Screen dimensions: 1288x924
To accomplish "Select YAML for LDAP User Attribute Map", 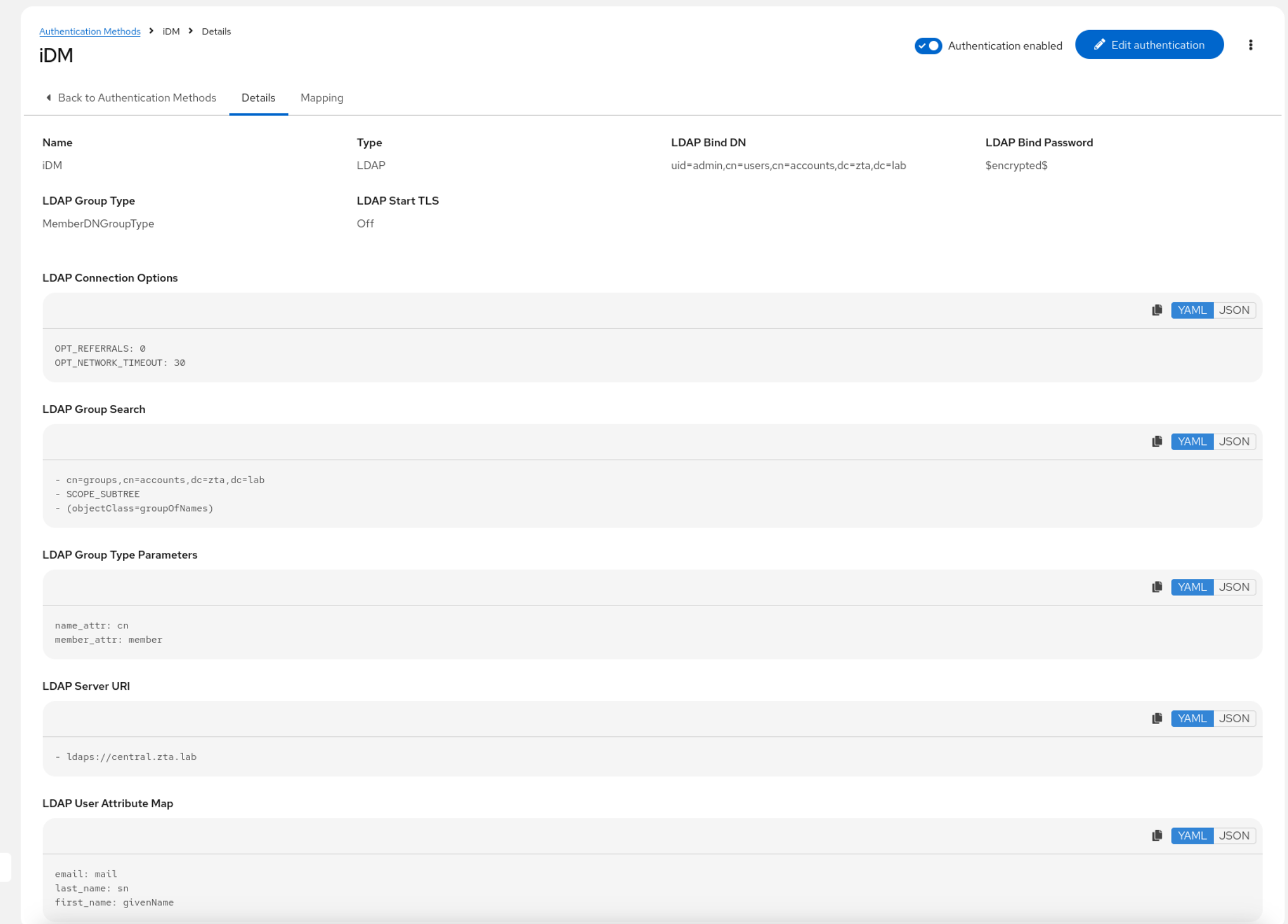I will coord(1192,836).
